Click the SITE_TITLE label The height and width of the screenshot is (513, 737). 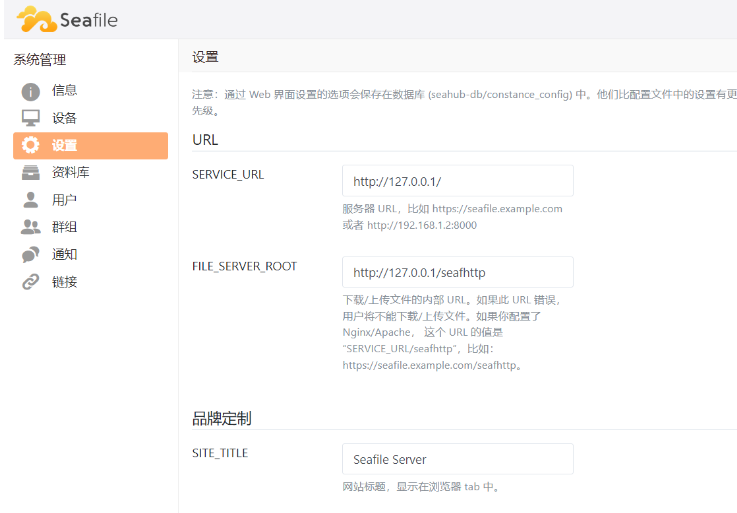220,453
